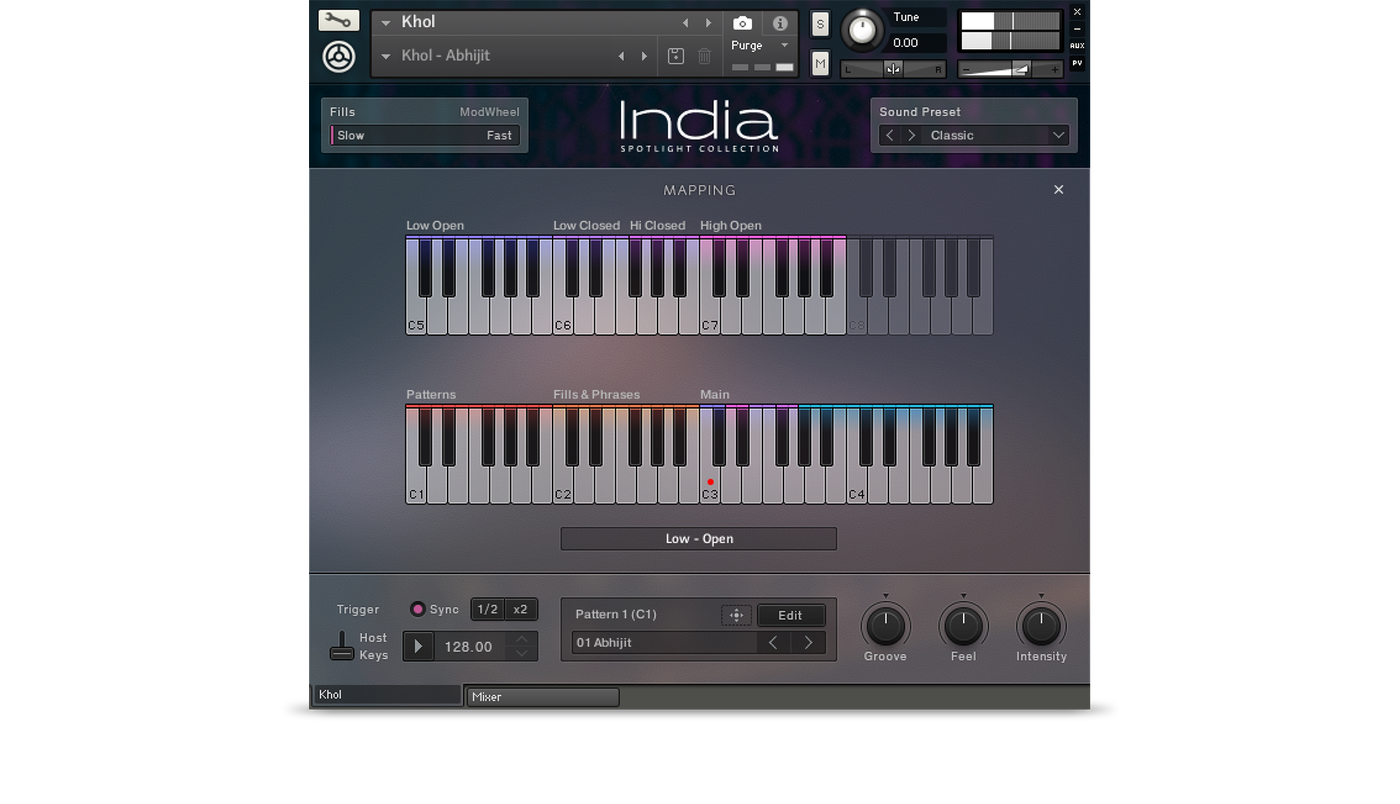Delete snapshot with the trash icon
This screenshot has width=1400, height=804.
[x=704, y=56]
